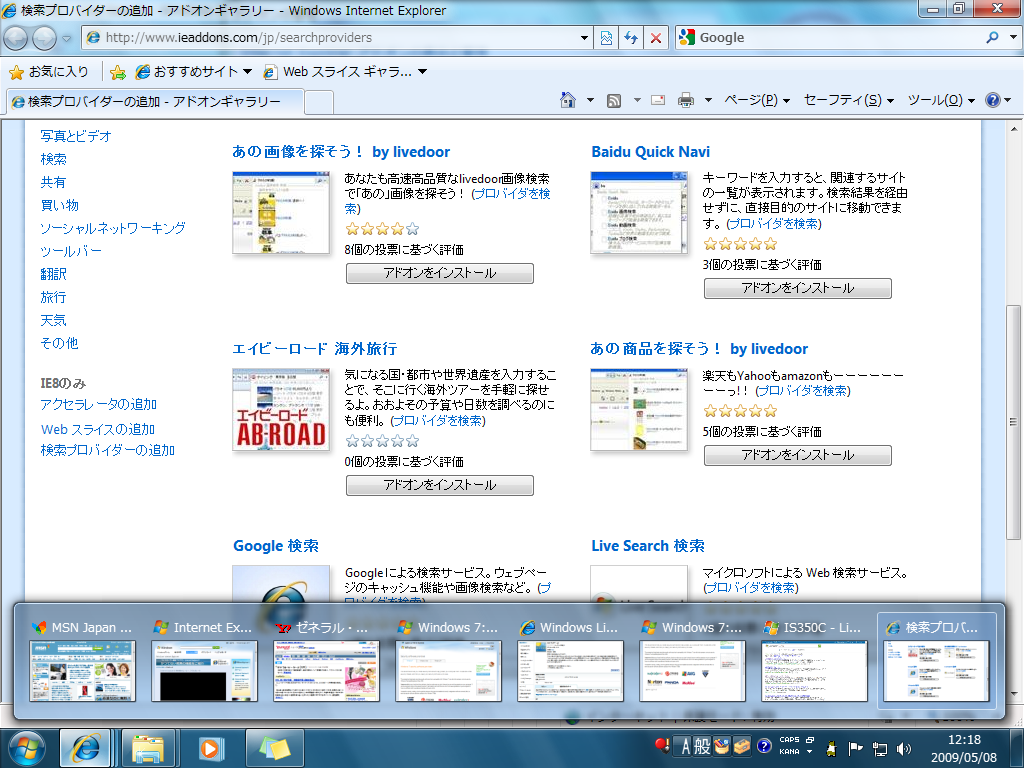Click the Refresh arrows icon
The image size is (1024, 768).
(x=631, y=38)
